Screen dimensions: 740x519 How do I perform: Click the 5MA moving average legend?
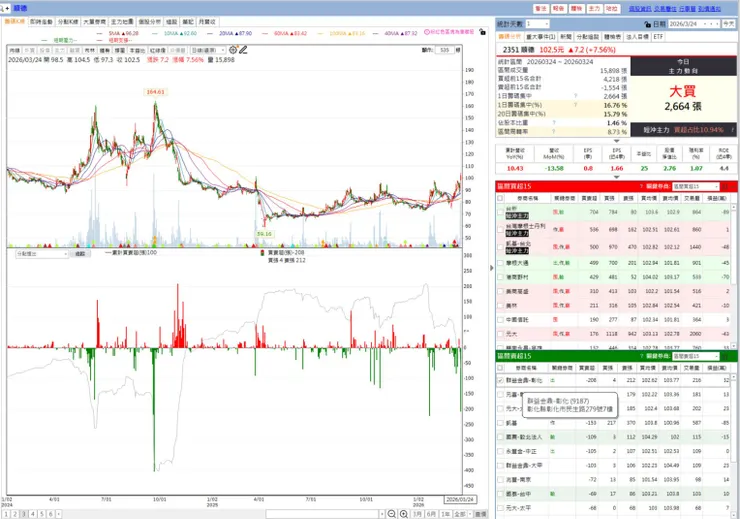tap(124, 33)
